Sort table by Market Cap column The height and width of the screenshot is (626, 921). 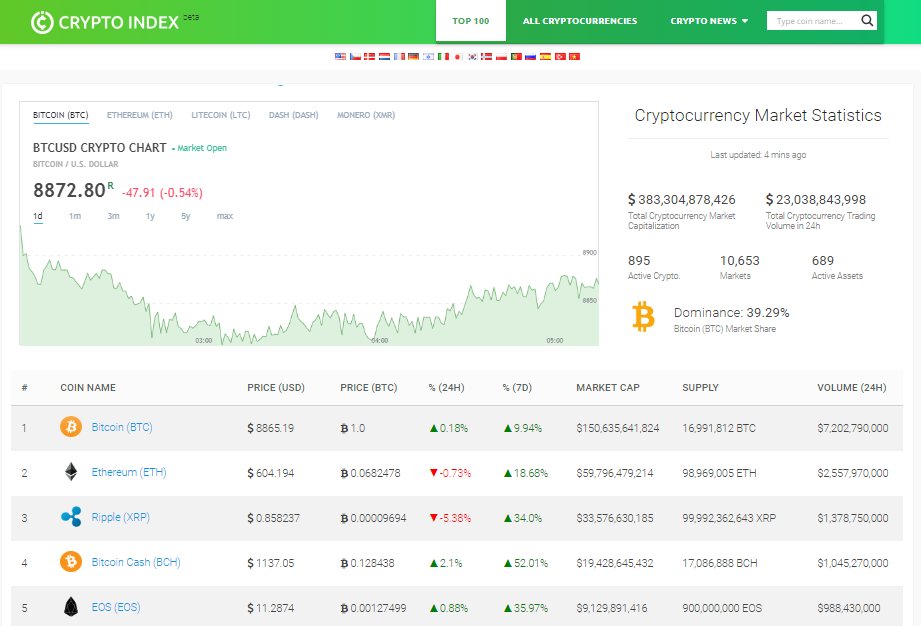tap(608, 388)
